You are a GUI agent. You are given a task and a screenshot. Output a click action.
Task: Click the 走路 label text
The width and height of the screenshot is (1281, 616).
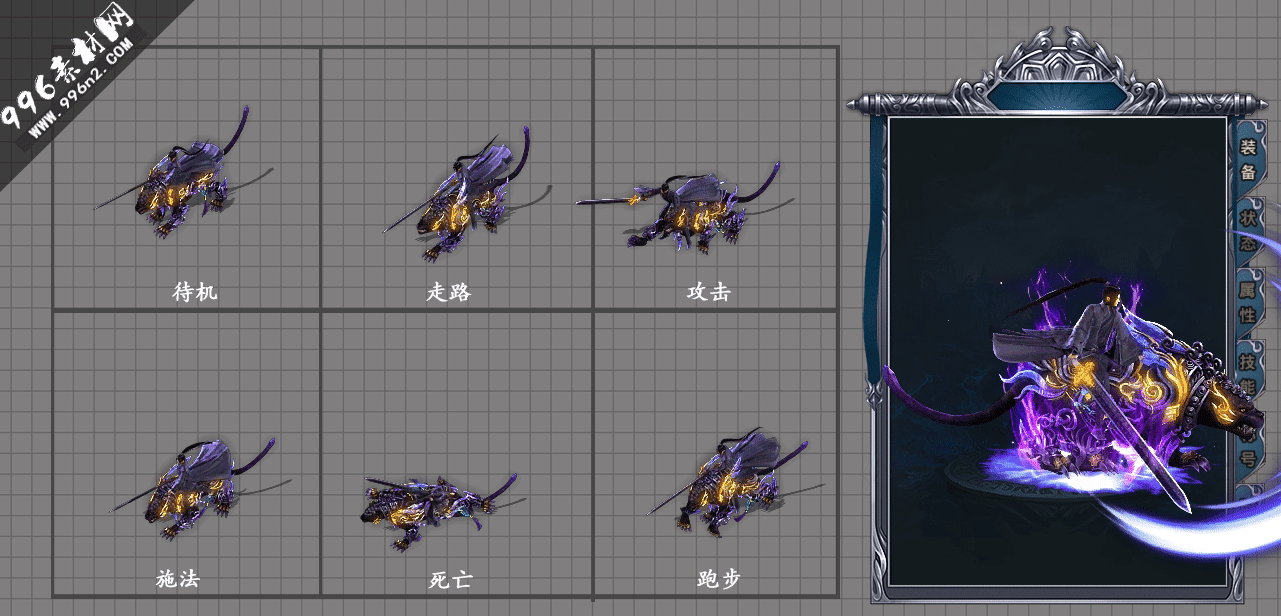click(449, 292)
